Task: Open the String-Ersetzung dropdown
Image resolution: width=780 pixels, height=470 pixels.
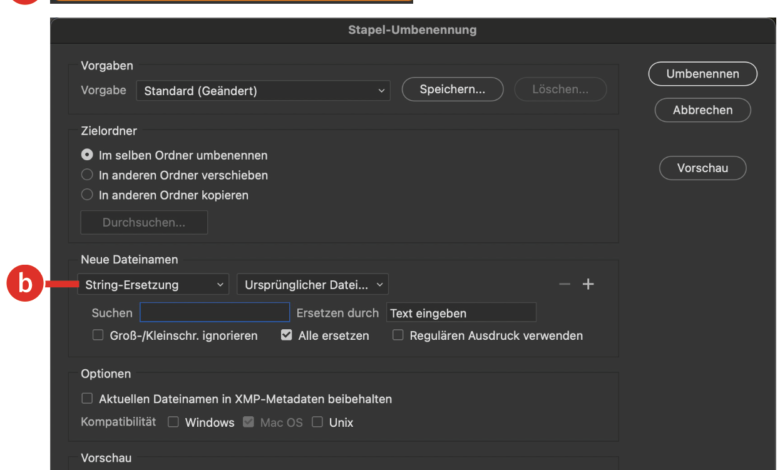Action: 153,284
